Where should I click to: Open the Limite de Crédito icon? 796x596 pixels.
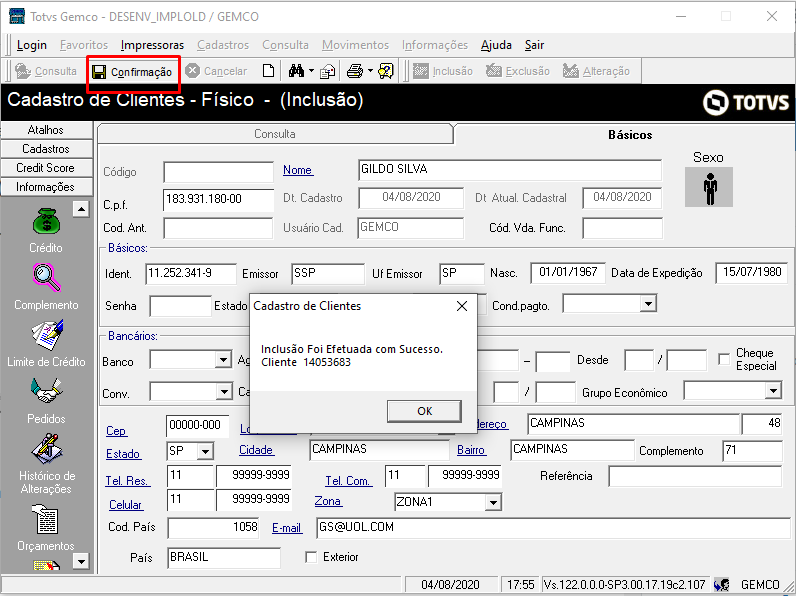(x=47, y=335)
